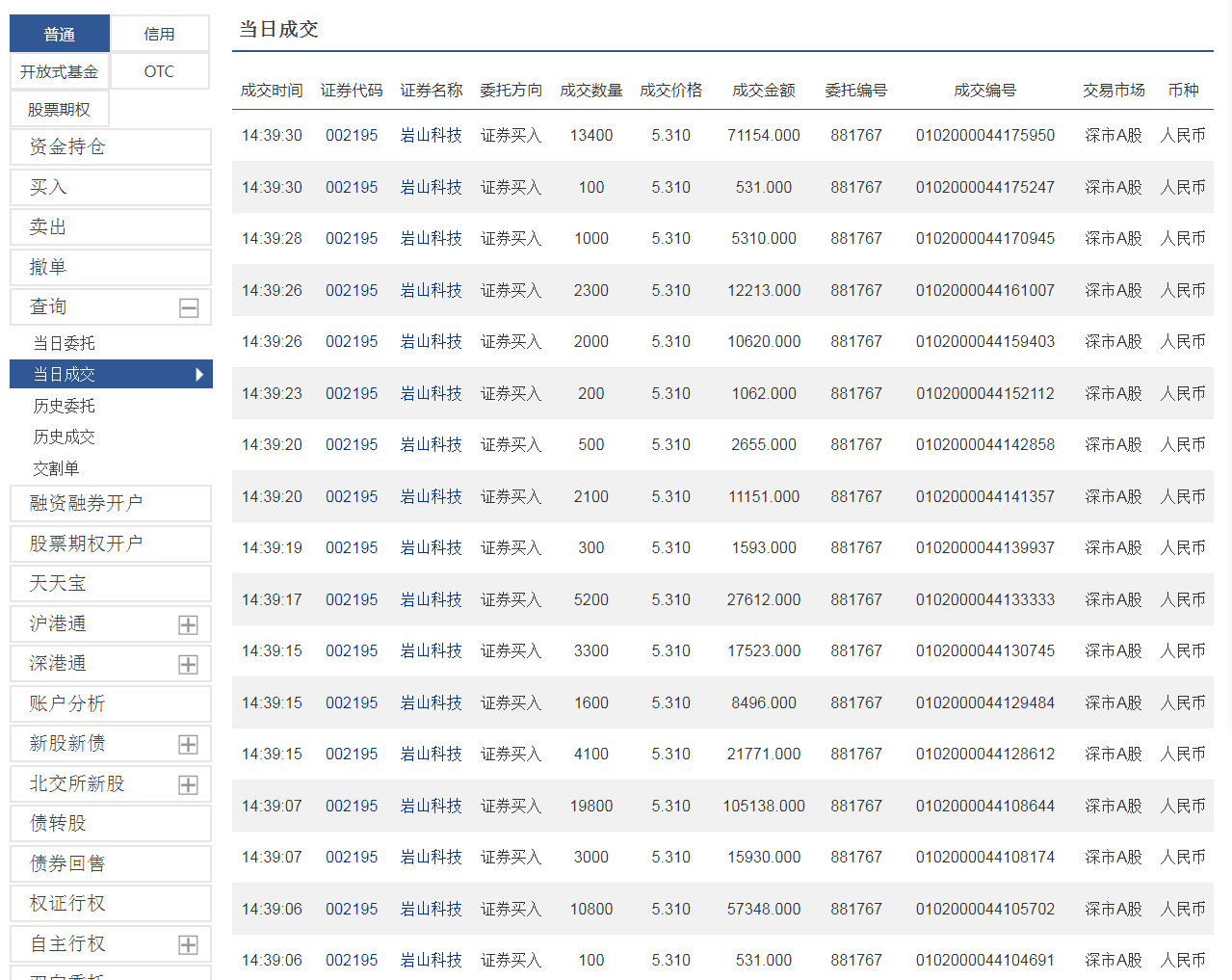Expand the 深港通 plus icon
1232x980 pixels.
pos(189,665)
